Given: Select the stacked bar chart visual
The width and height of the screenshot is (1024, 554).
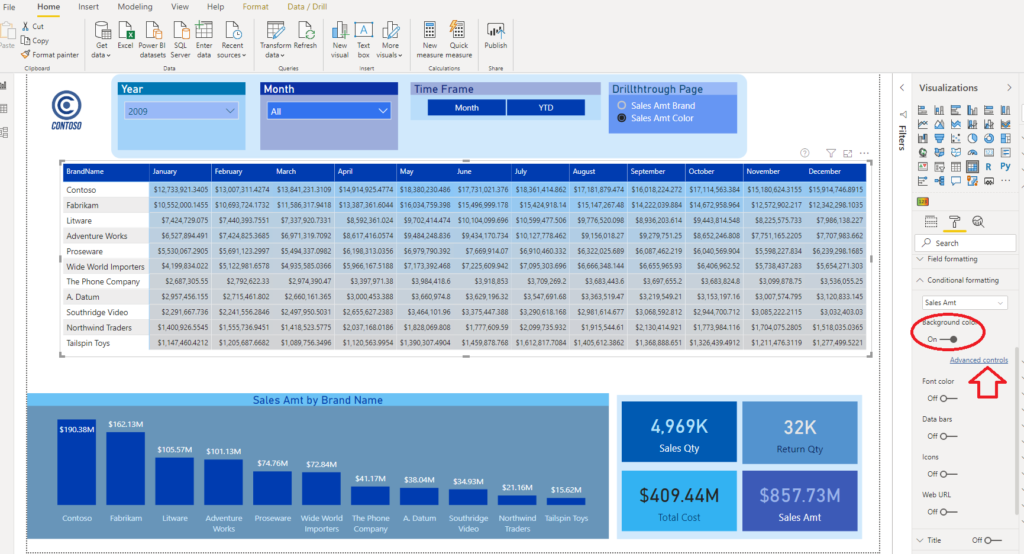Looking at the screenshot, I should (x=923, y=110).
